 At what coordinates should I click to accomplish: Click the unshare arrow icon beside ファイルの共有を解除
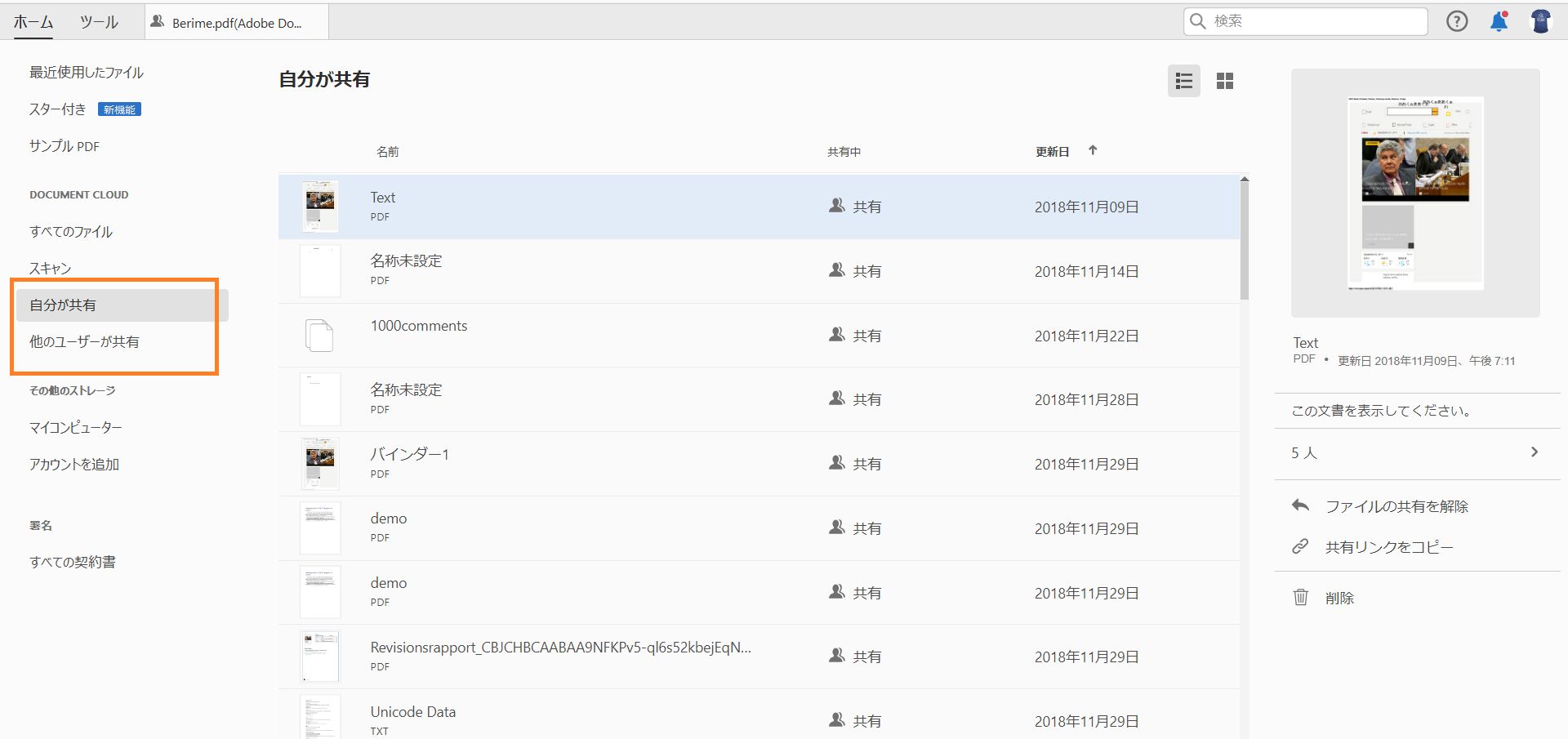(1301, 505)
